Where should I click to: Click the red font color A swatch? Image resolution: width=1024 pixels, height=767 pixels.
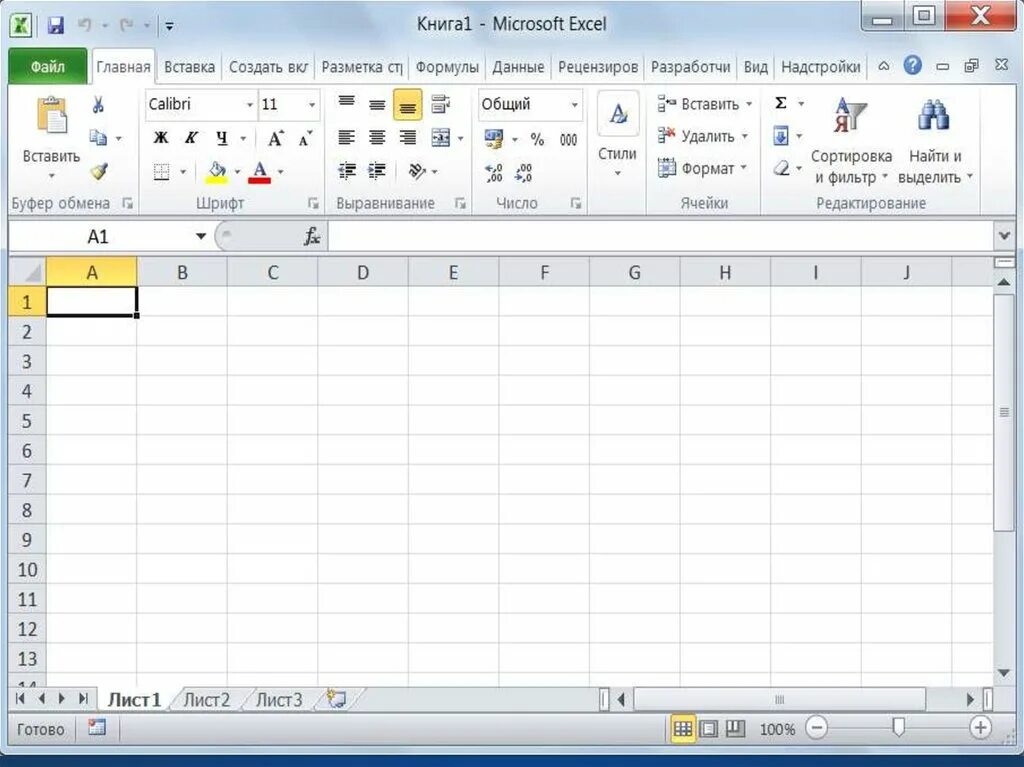[260, 172]
